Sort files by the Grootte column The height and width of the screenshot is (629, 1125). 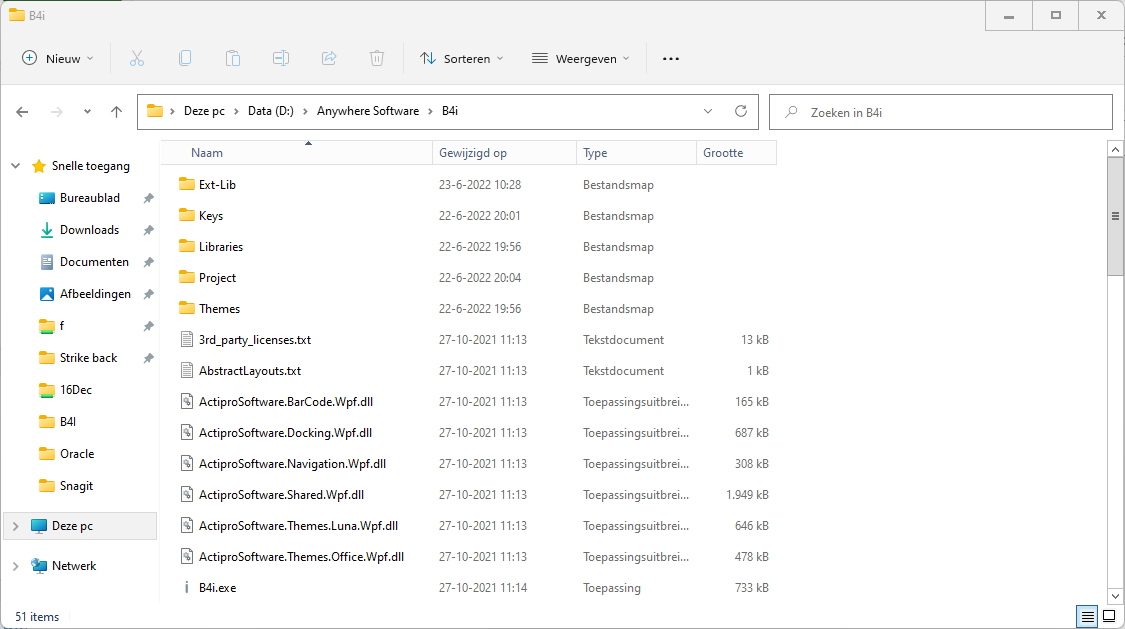click(x=723, y=153)
